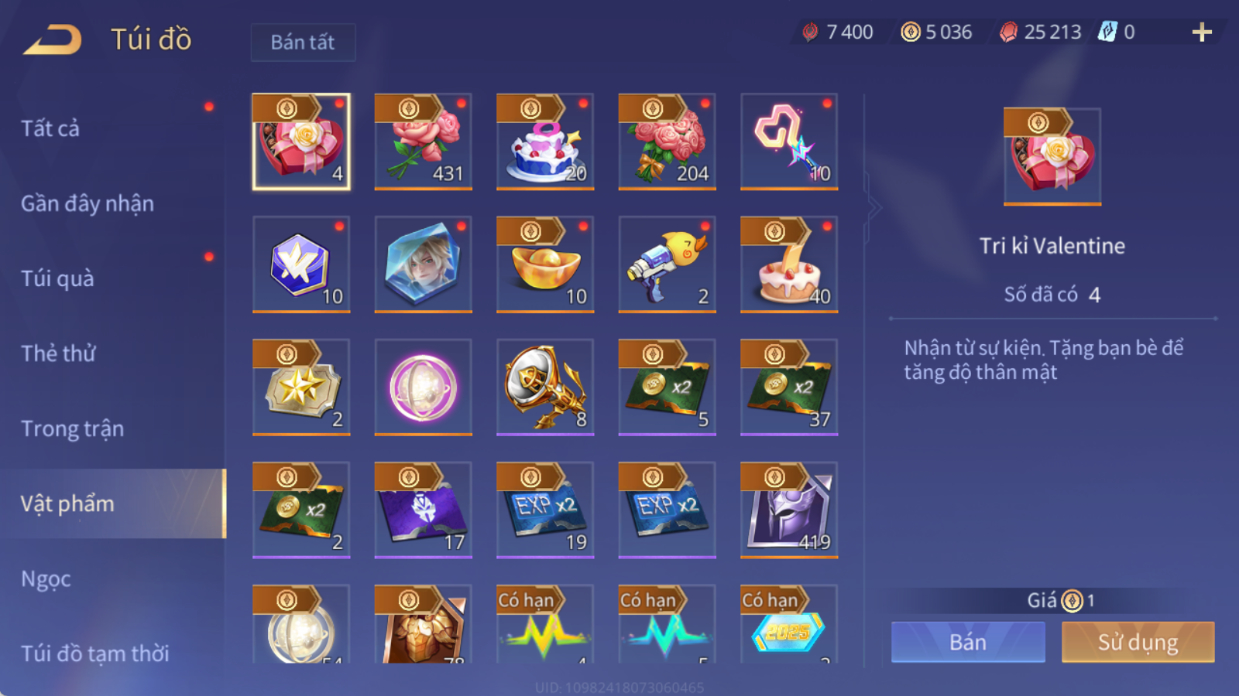
Task: Select the birthday cake item with 20
Action: coord(545,141)
